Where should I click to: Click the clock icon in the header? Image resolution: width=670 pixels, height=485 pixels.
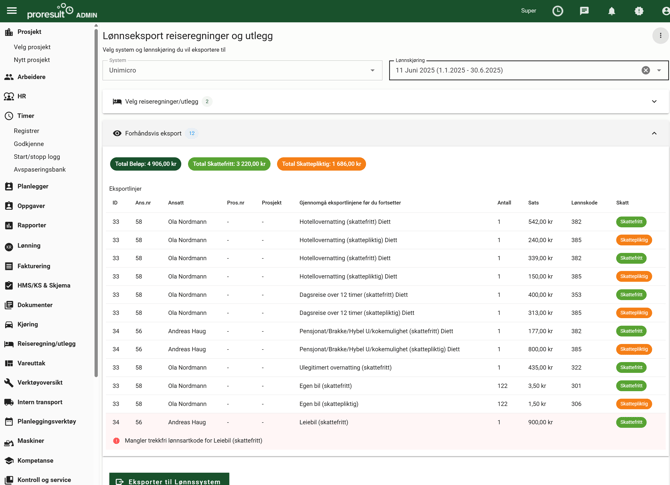click(x=558, y=11)
